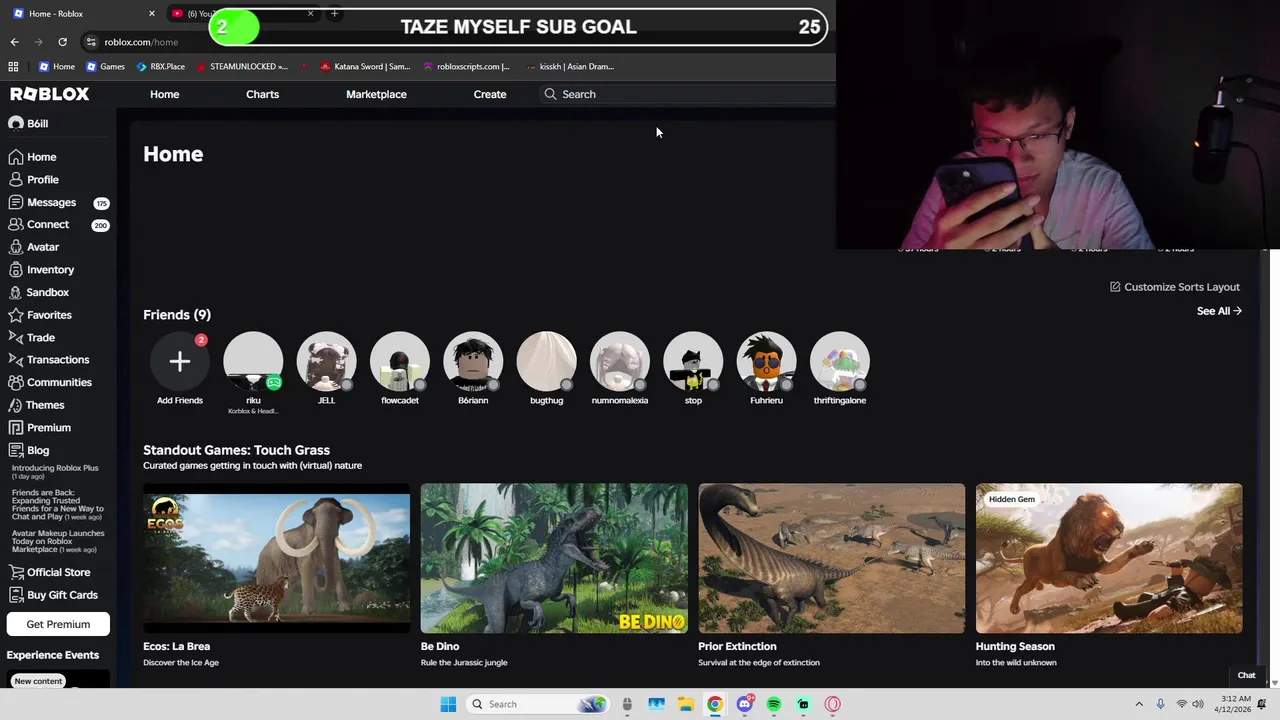
Task: Open Themes in the sidebar
Action: (36, 405)
